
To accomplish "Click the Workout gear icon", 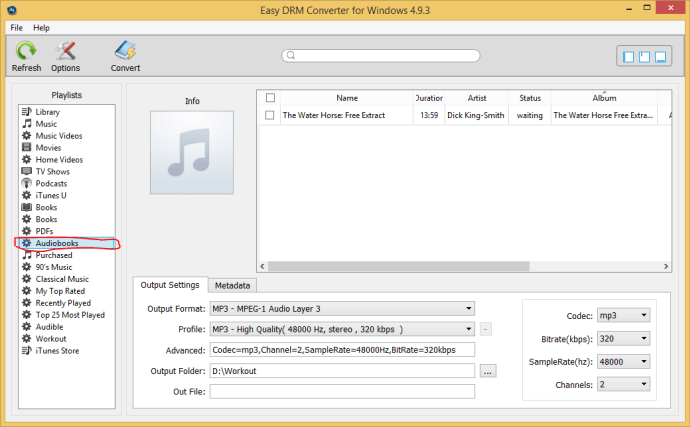I will point(27,339).
